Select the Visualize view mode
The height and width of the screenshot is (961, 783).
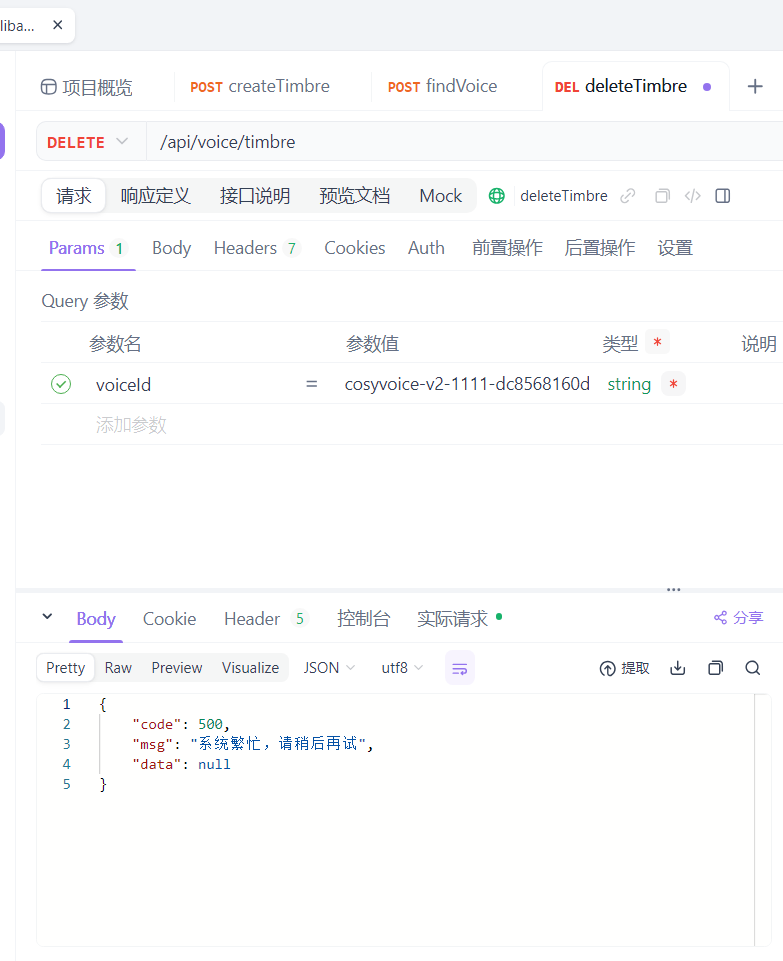[x=250, y=667]
